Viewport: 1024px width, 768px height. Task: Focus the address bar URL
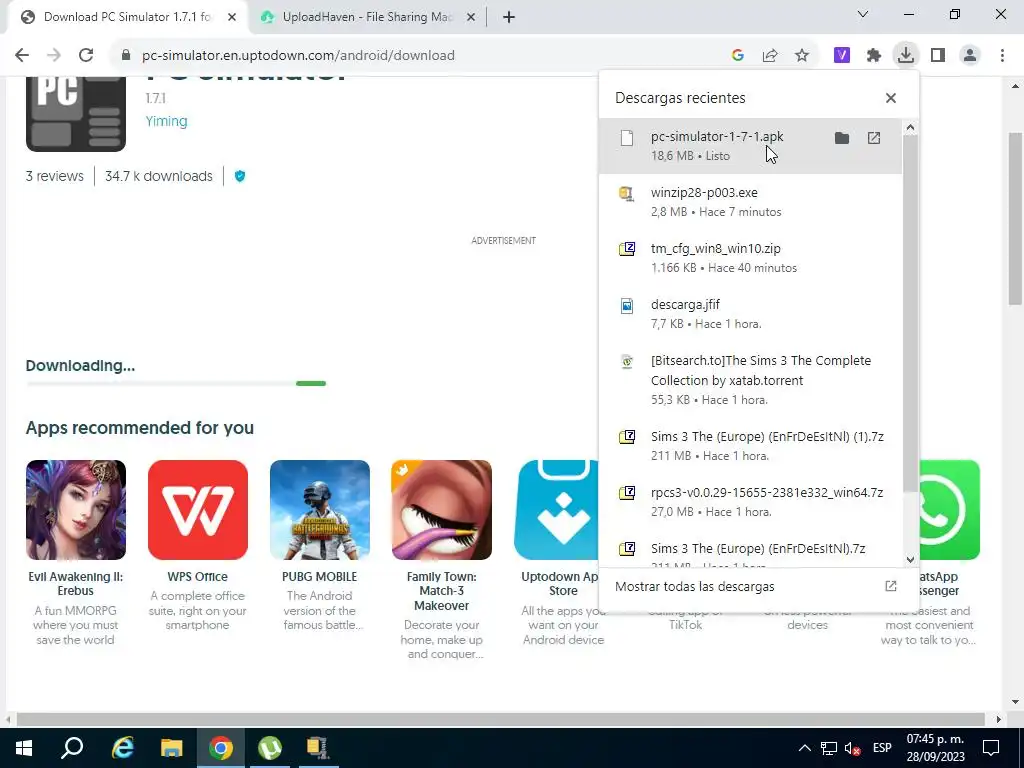coord(298,56)
